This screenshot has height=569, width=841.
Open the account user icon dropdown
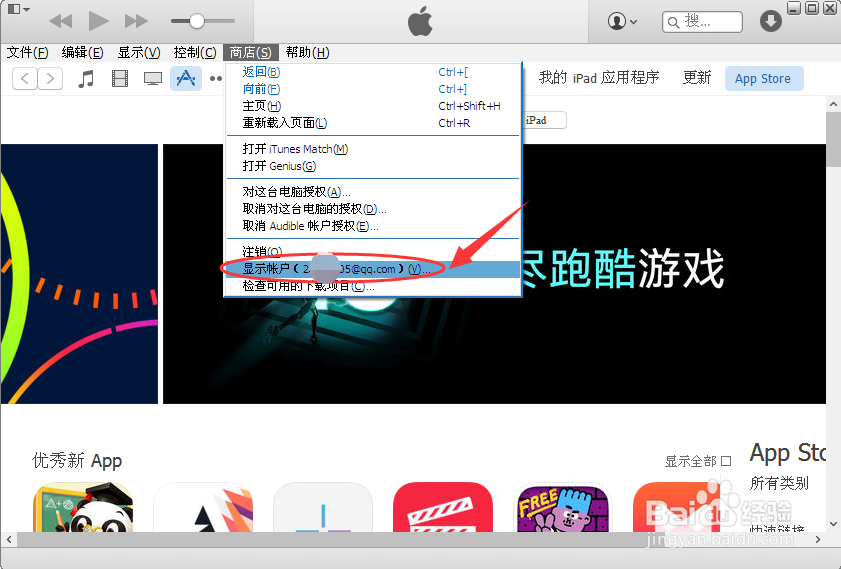622,21
